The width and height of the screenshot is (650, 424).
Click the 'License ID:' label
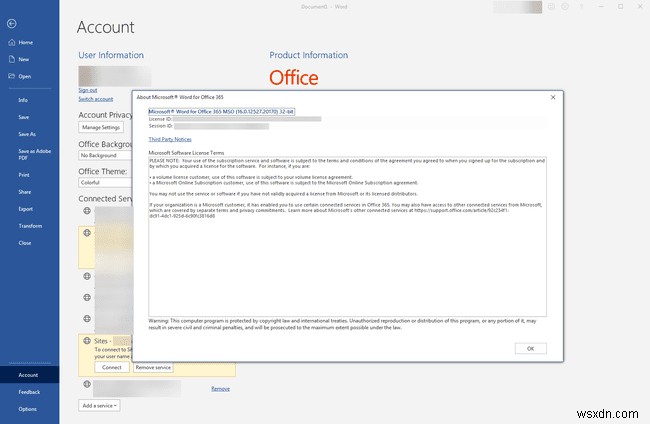160,119
